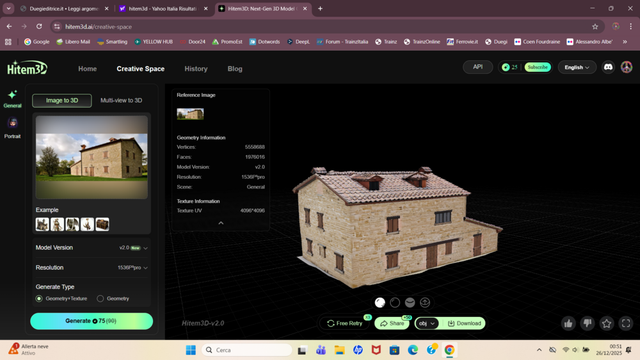
Task: Open the Discord icon in header
Action: [608, 67]
